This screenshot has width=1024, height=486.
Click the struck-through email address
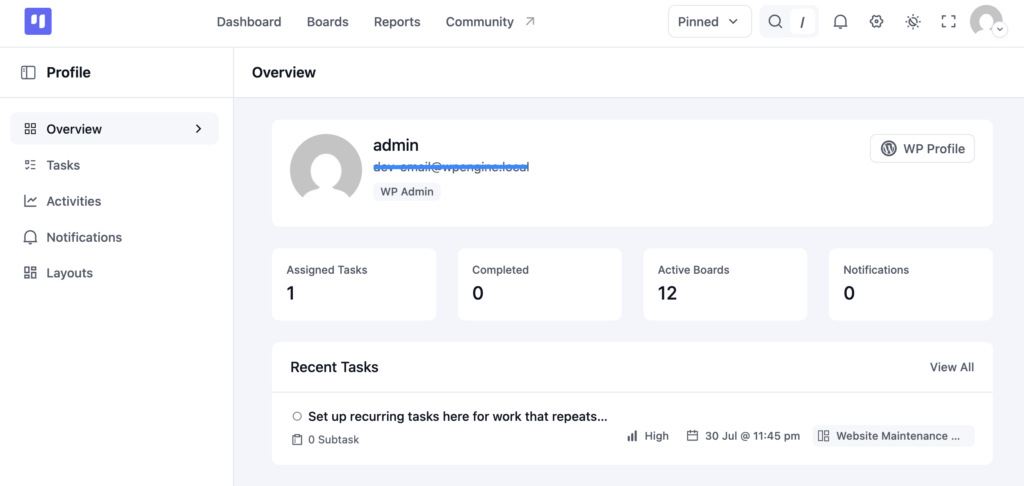[451, 167]
